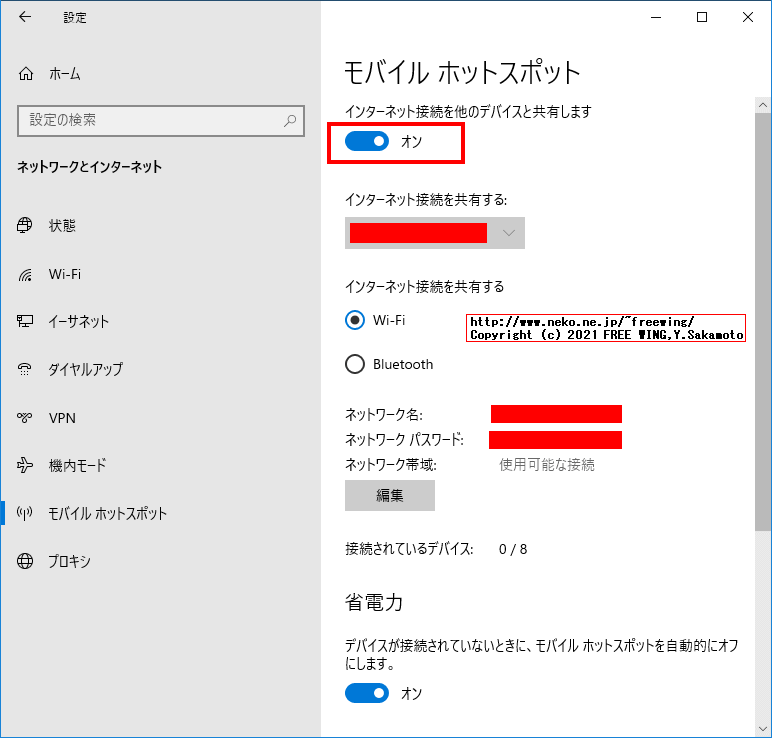Toggle the 省電力 auto-off switch
The image size is (772, 738).
(x=367, y=693)
